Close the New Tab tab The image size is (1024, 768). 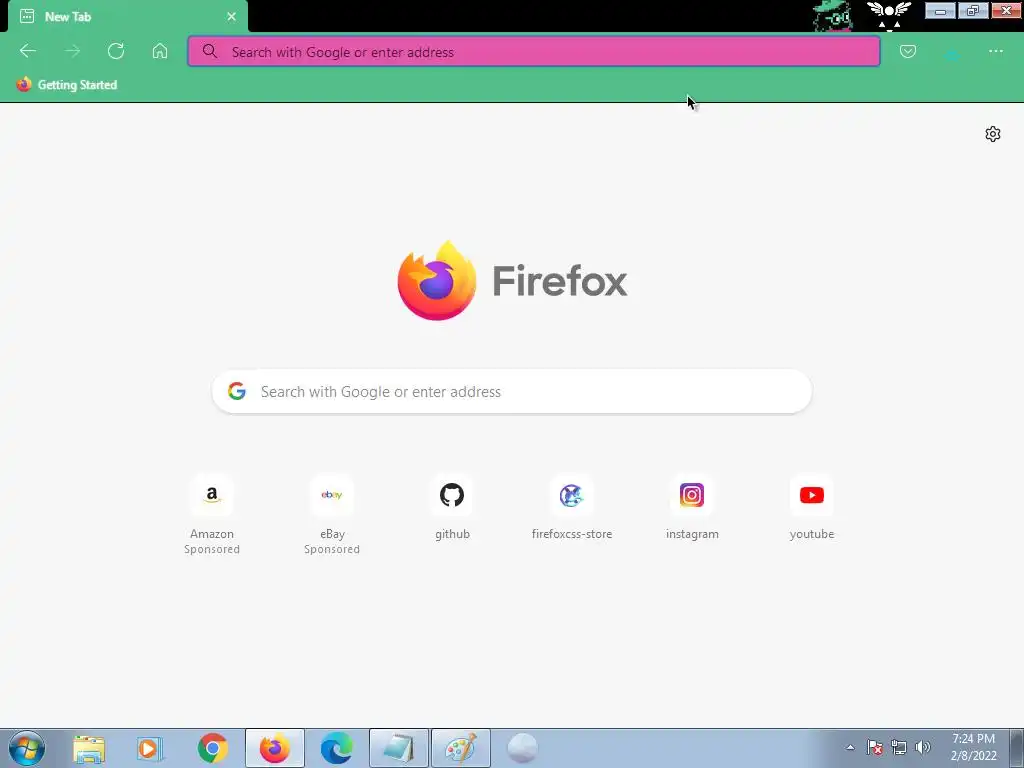coord(231,17)
